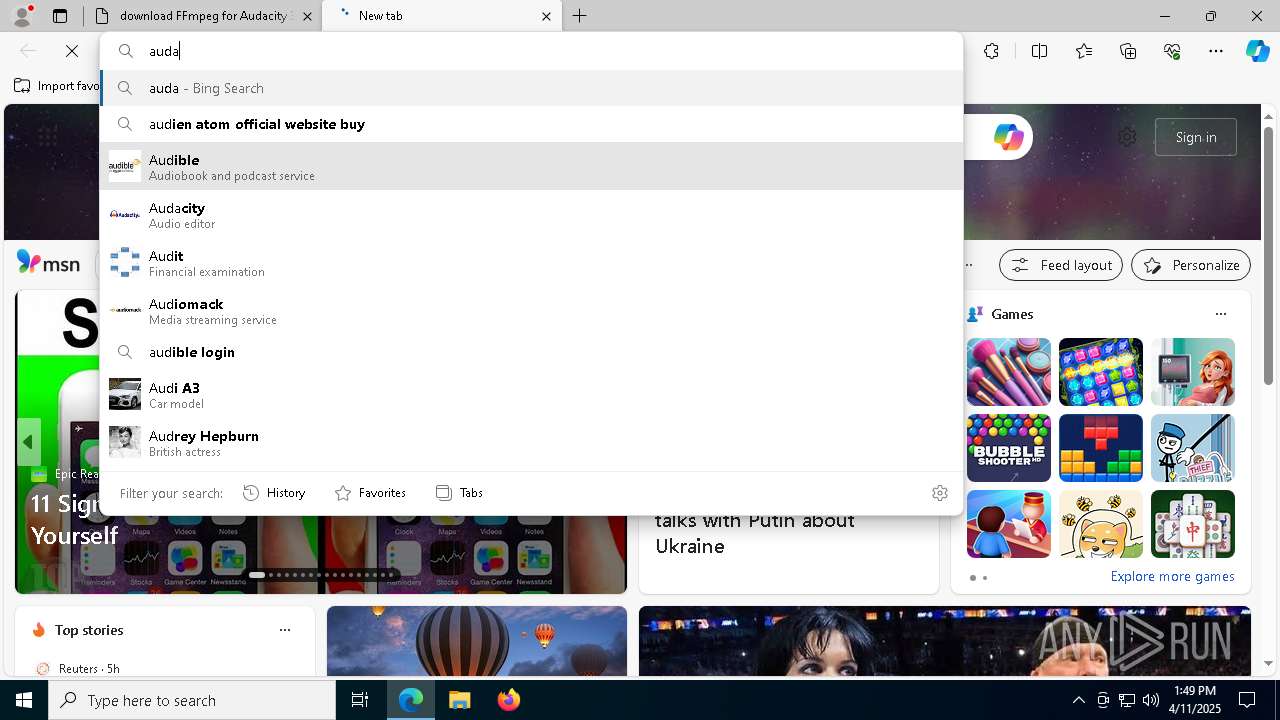Switch to the New tab tab
This screenshot has height=720, width=1280.
click(442, 16)
